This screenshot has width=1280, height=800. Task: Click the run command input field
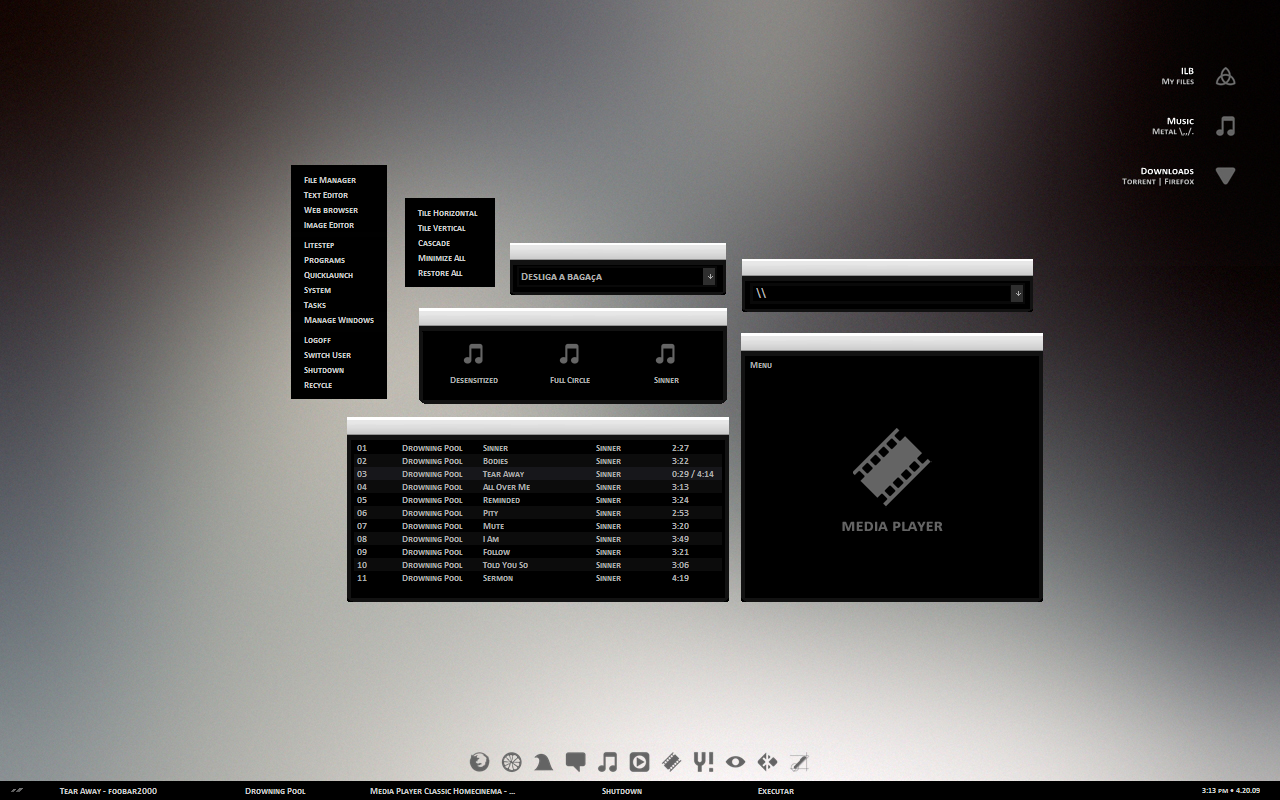tap(880, 293)
